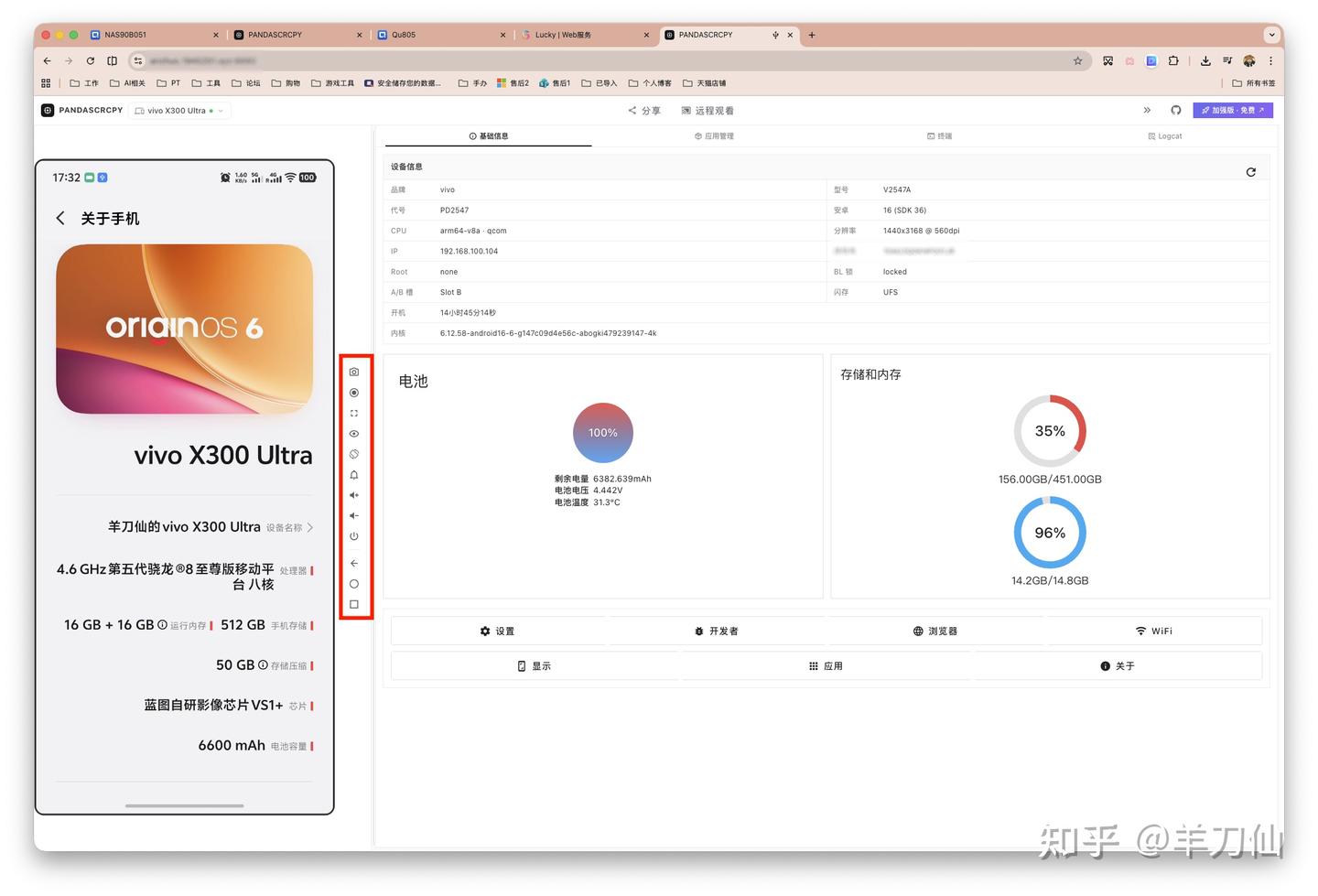
Task: Open the browser profile avatar
Action: click(1249, 60)
